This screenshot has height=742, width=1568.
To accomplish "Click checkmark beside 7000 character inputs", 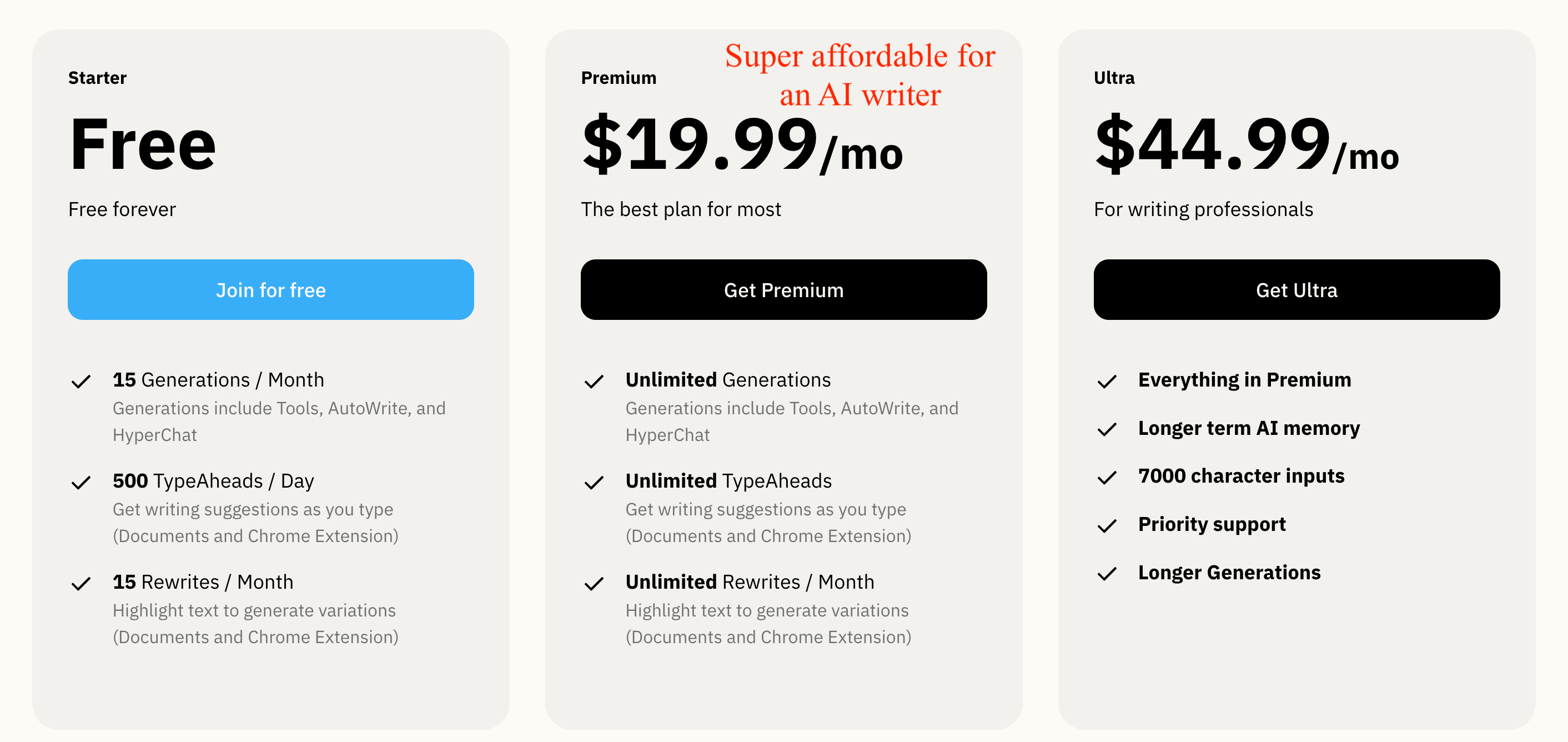I will (1107, 478).
